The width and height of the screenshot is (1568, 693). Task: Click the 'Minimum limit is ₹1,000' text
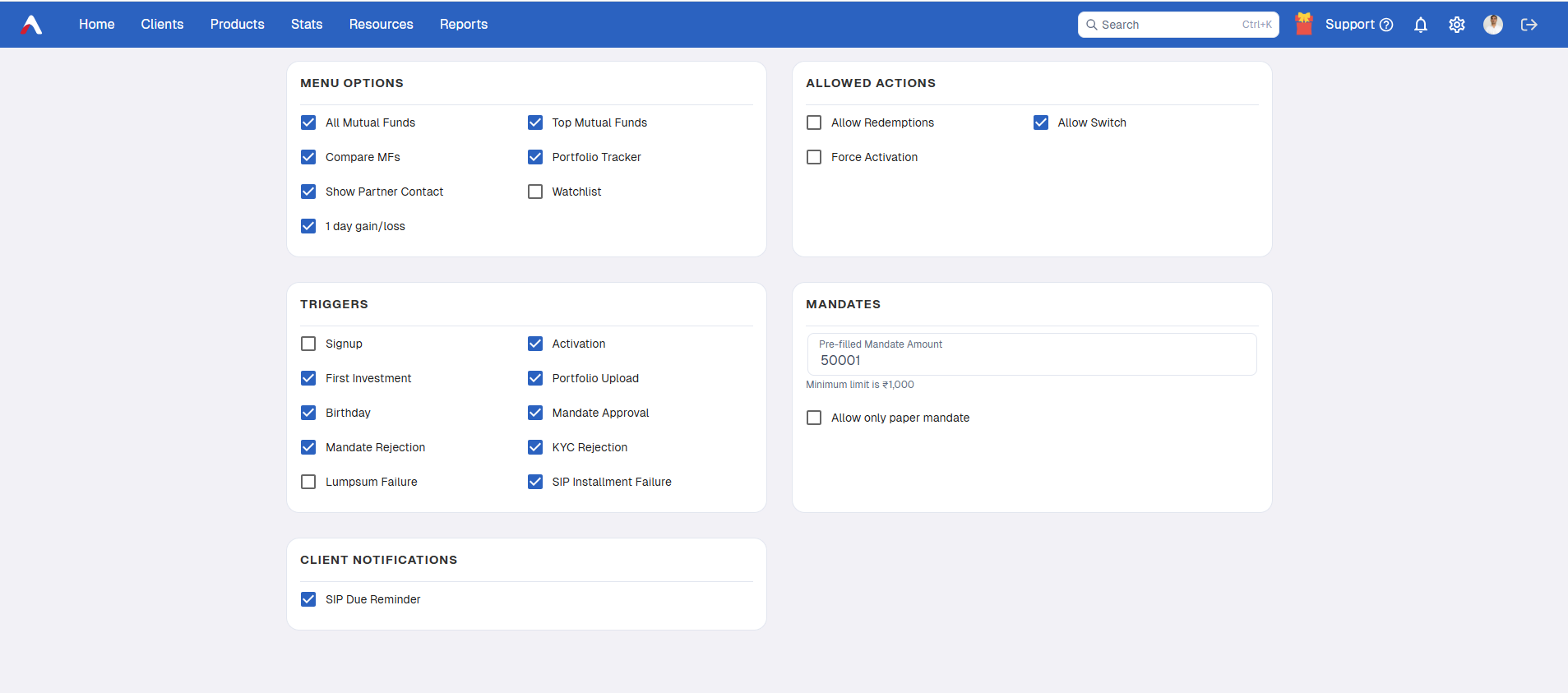[860, 385]
